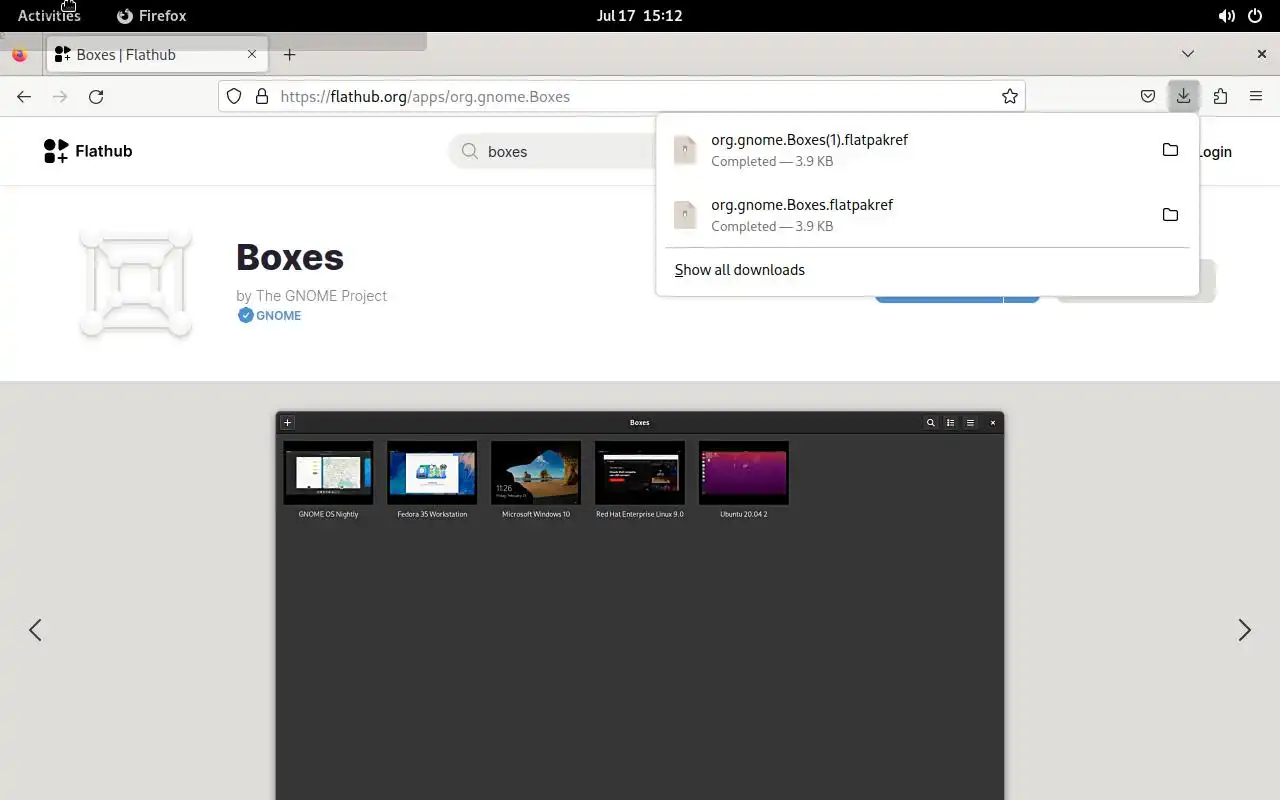The image size is (1280, 800).
Task: Open the Extensions puzzle icon
Action: (x=1220, y=96)
